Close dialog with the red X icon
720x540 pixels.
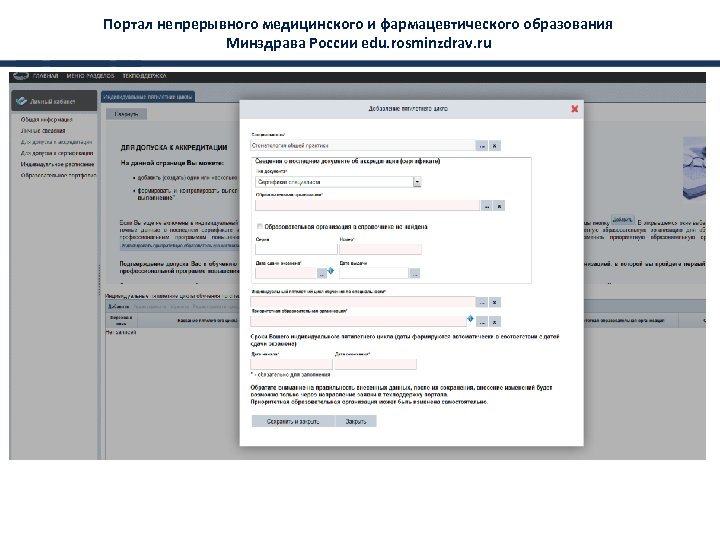(574, 109)
